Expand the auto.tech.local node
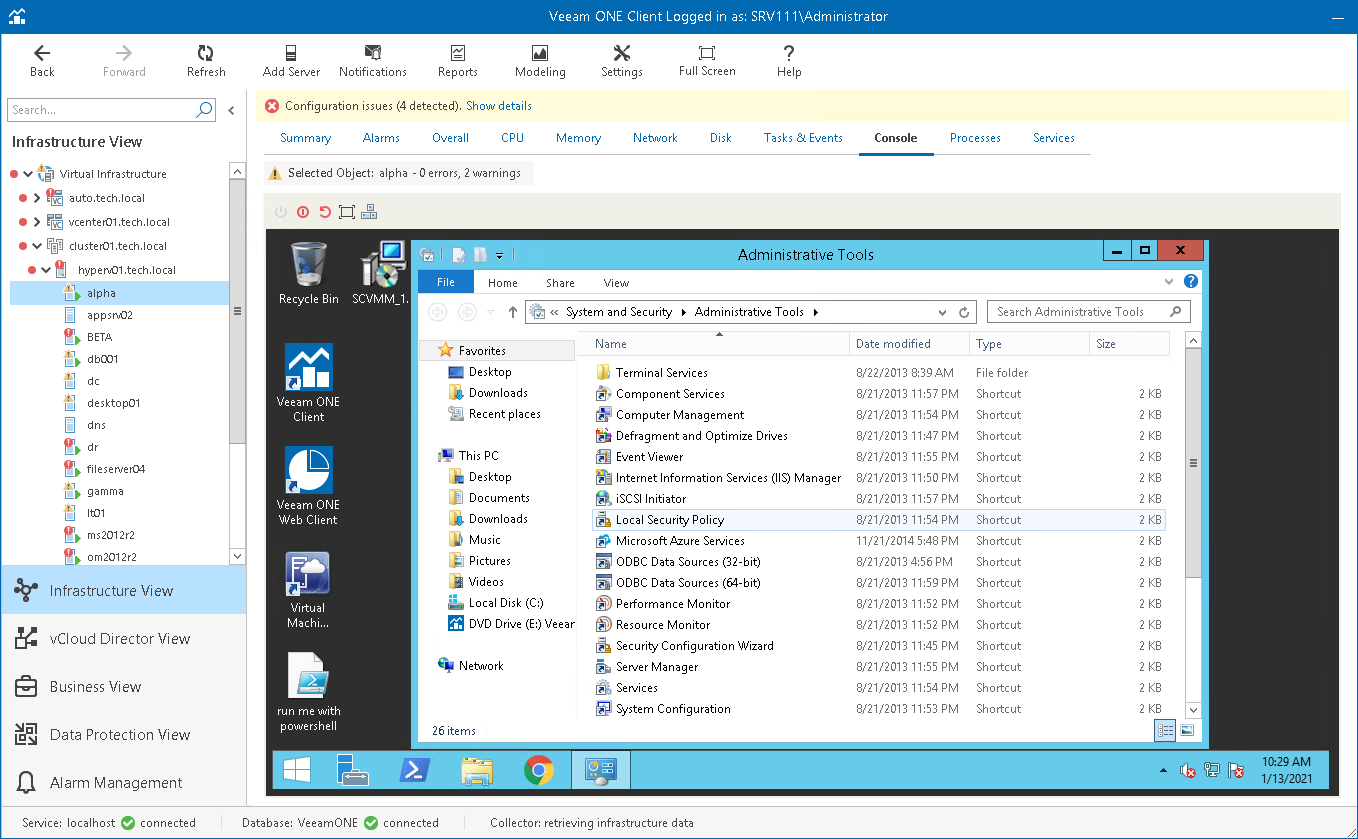The image size is (1358, 839). 37,198
